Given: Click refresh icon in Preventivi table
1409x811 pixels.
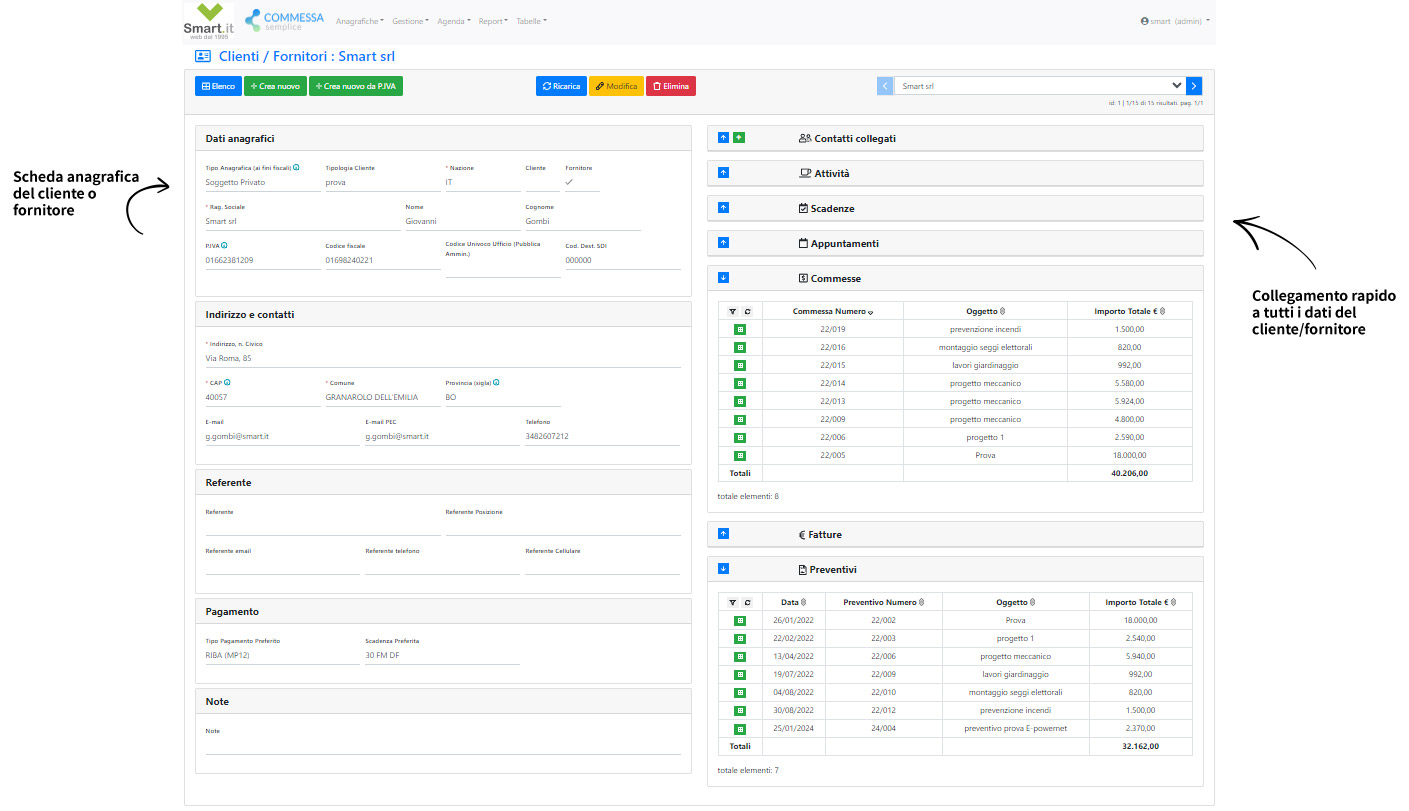Looking at the screenshot, I should [747, 603].
